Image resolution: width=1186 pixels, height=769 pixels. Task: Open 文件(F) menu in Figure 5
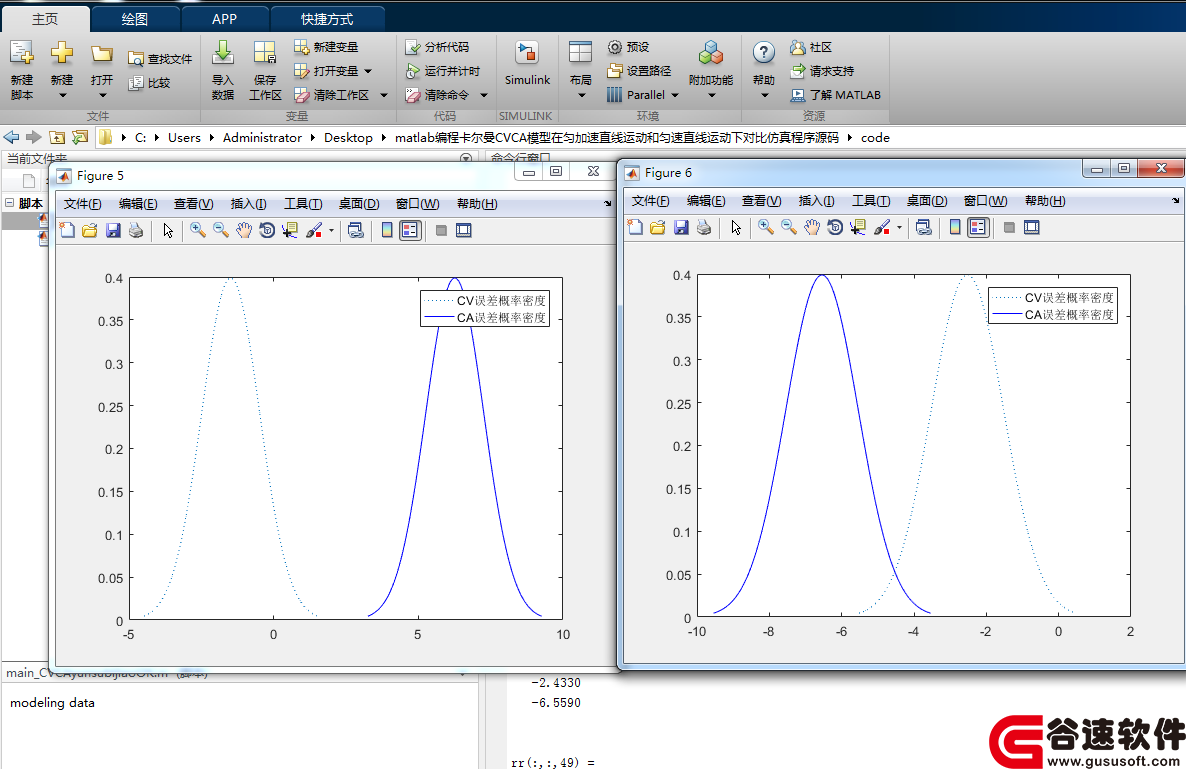tap(82, 204)
